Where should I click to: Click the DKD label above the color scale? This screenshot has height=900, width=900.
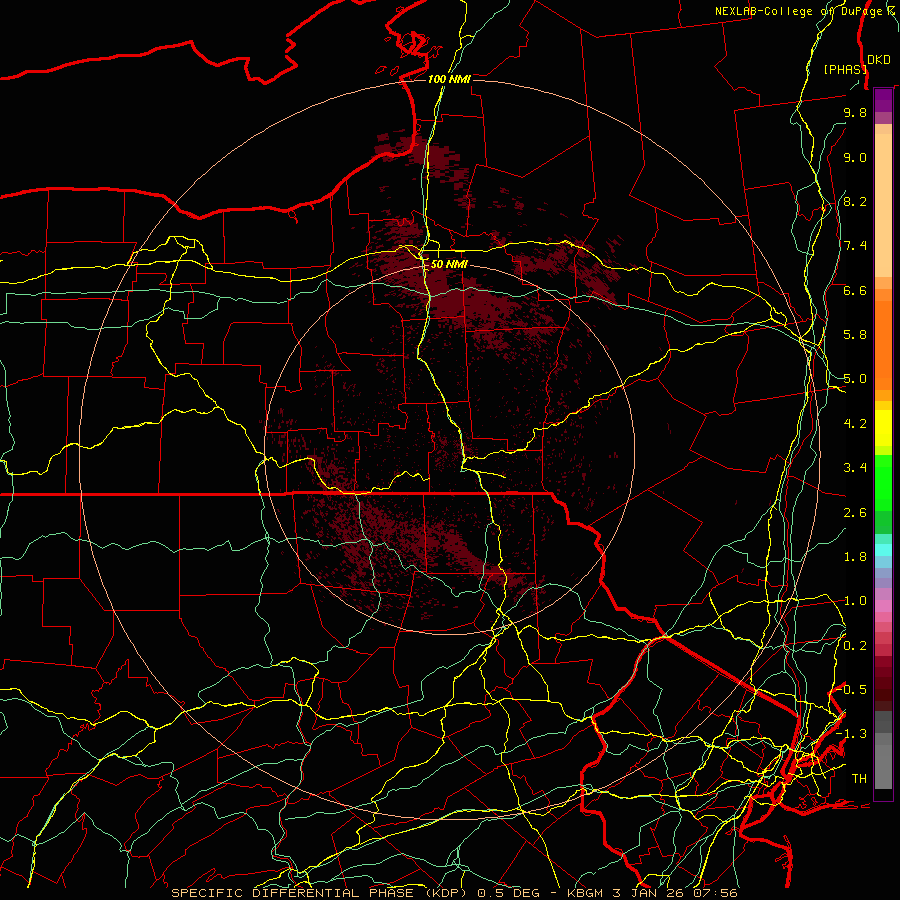(x=878, y=60)
